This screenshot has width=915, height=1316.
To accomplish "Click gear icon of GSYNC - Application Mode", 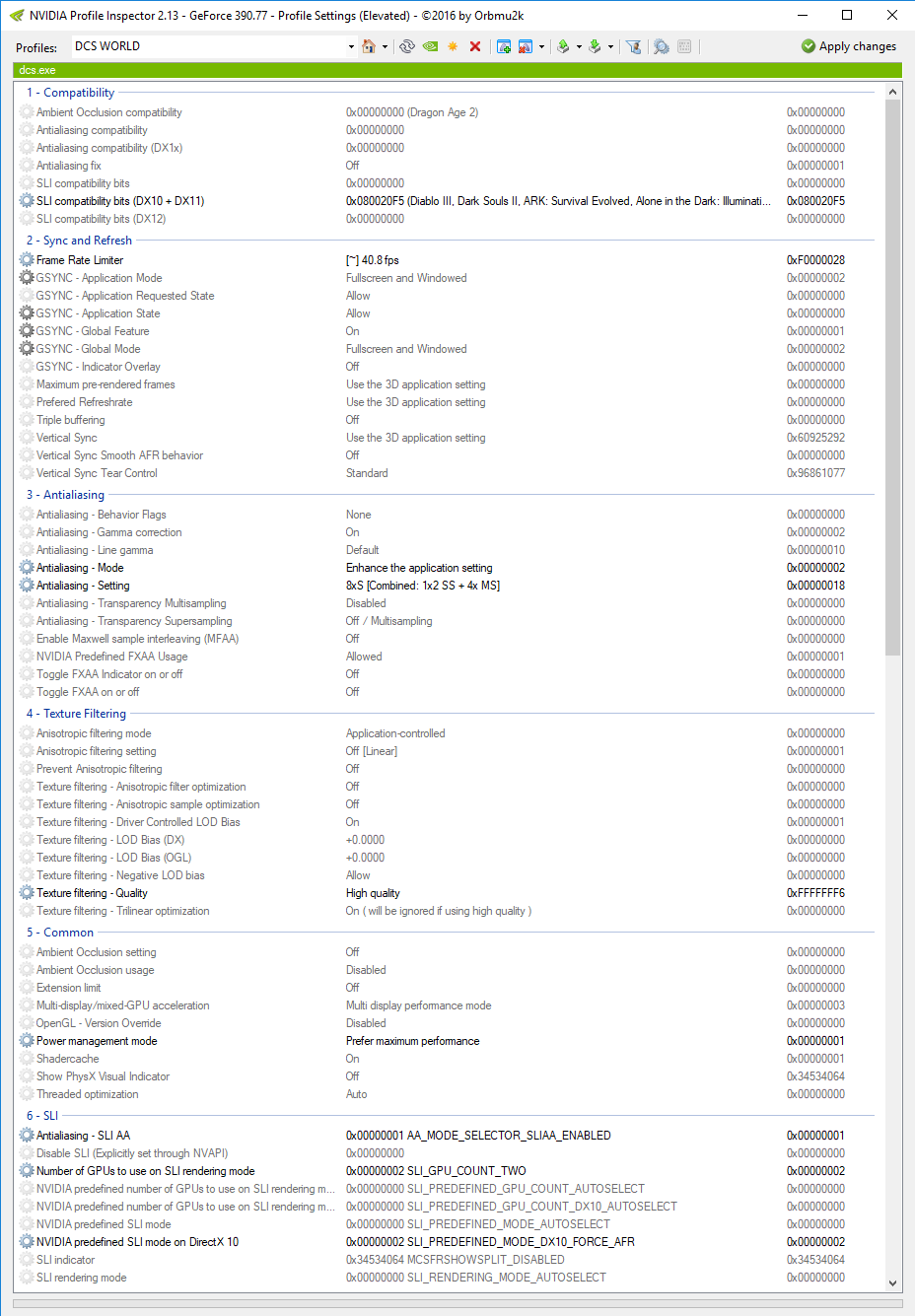I will coord(27,278).
